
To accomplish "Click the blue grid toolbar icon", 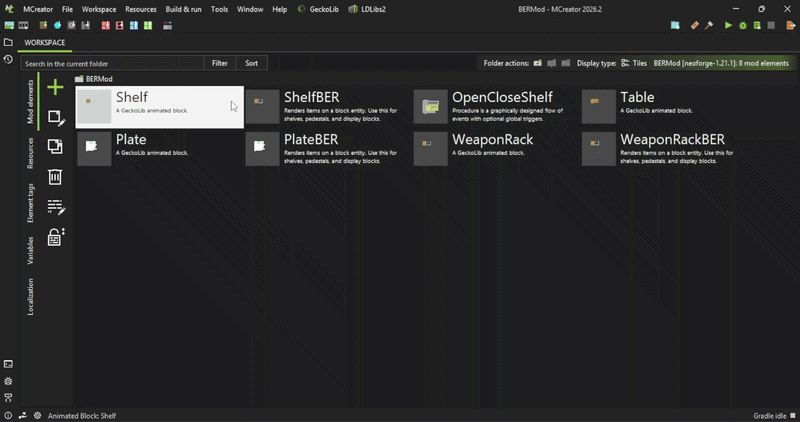I will [134, 26].
